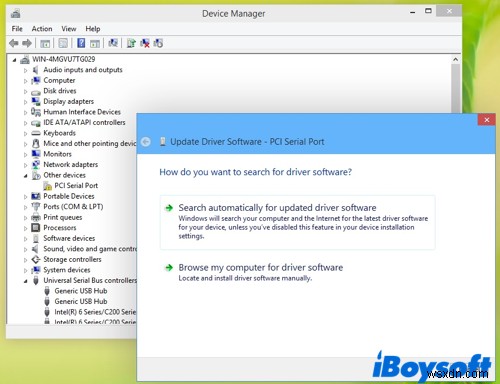The image size is (500, 384).
Task: Click the scroll up arrow in device tree
Action: (456, 60)
